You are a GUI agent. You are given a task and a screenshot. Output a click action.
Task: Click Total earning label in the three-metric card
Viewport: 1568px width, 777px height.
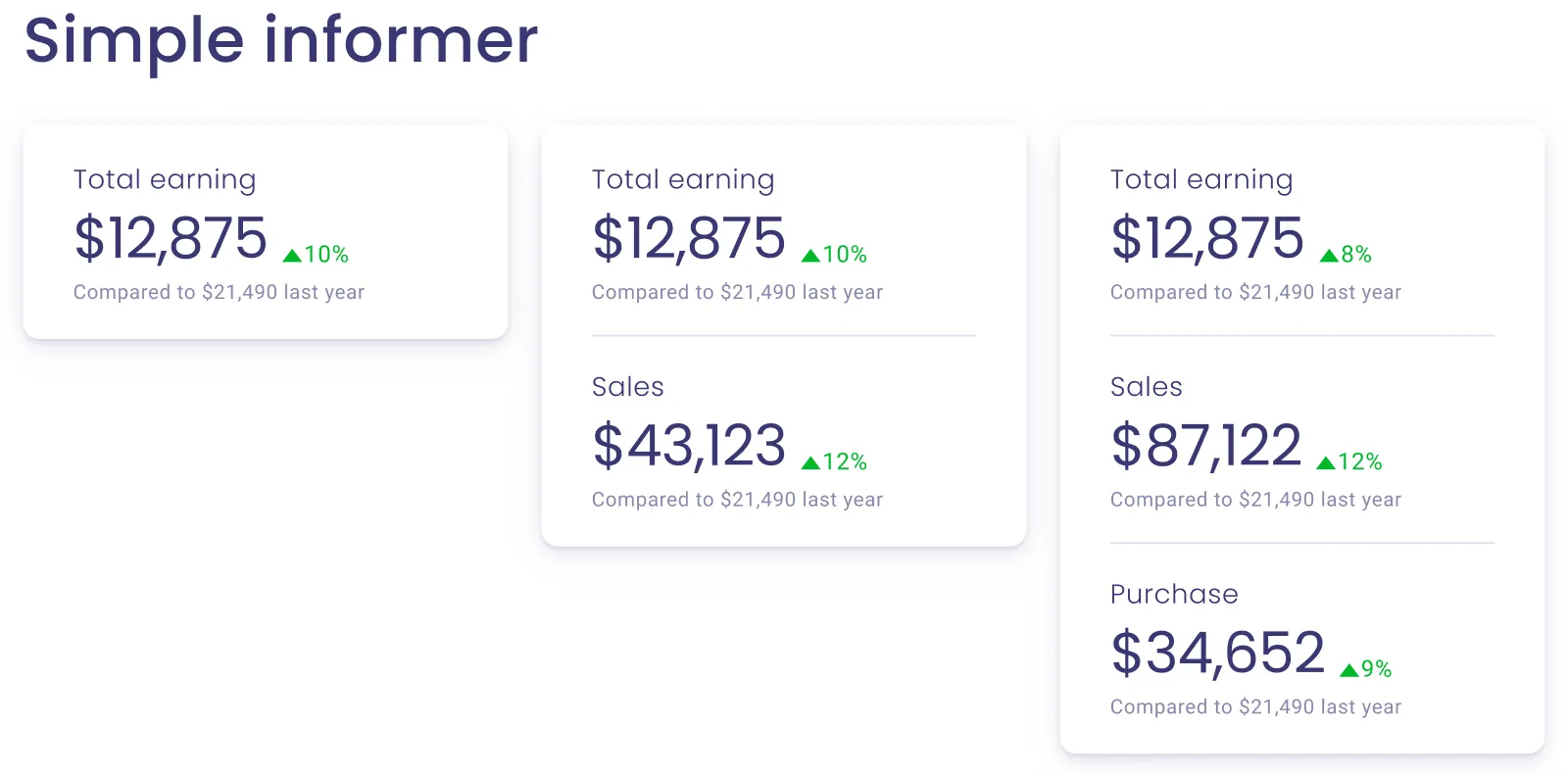tap(1201, 179)
